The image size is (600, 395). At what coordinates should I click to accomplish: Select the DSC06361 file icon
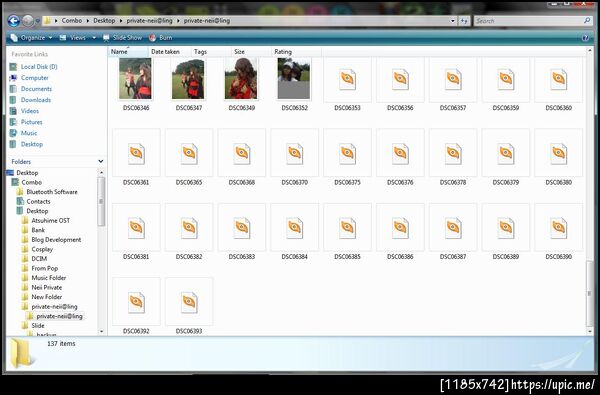136,154
